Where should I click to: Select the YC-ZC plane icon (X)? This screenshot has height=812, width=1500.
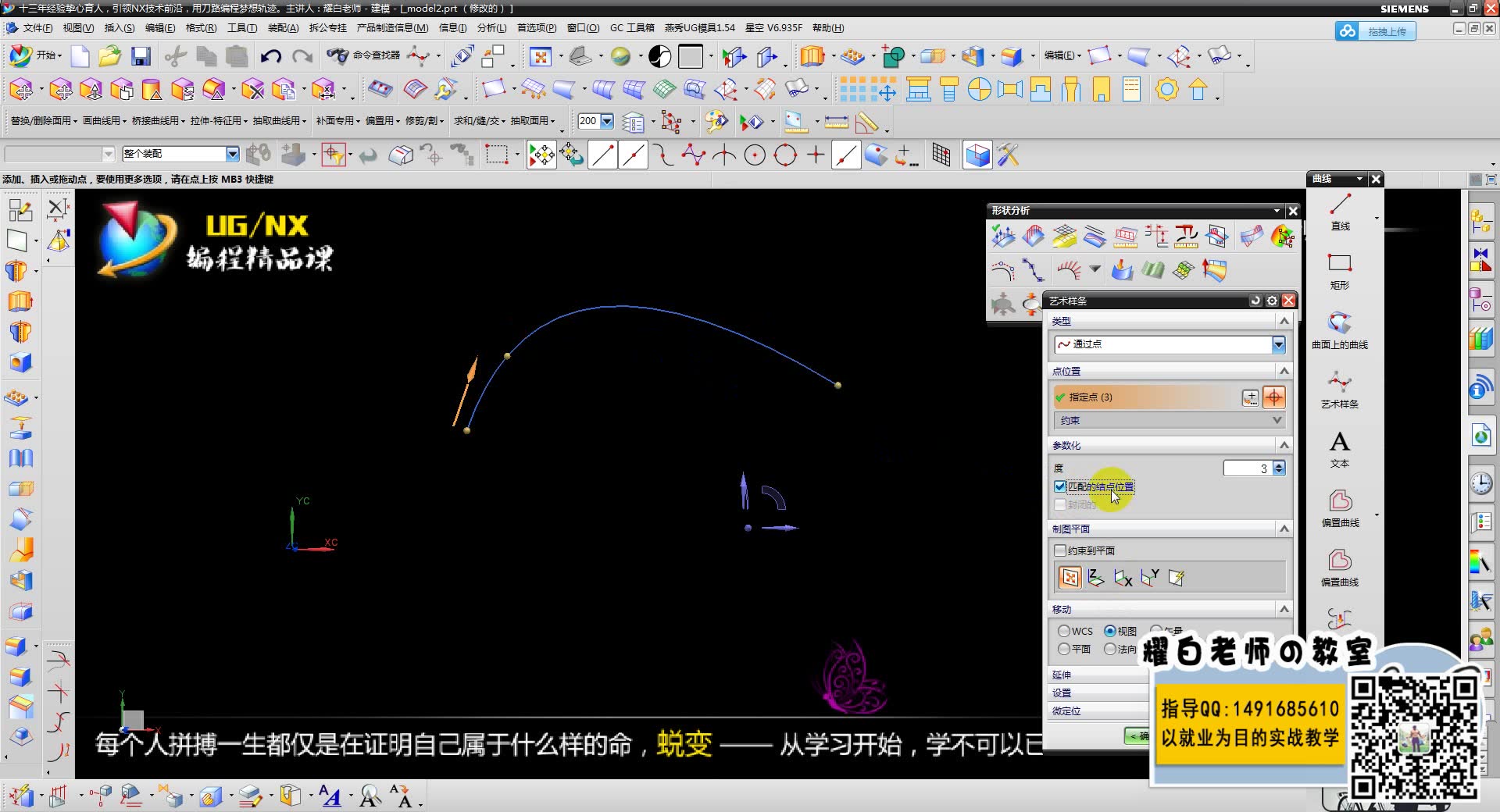1123,578
